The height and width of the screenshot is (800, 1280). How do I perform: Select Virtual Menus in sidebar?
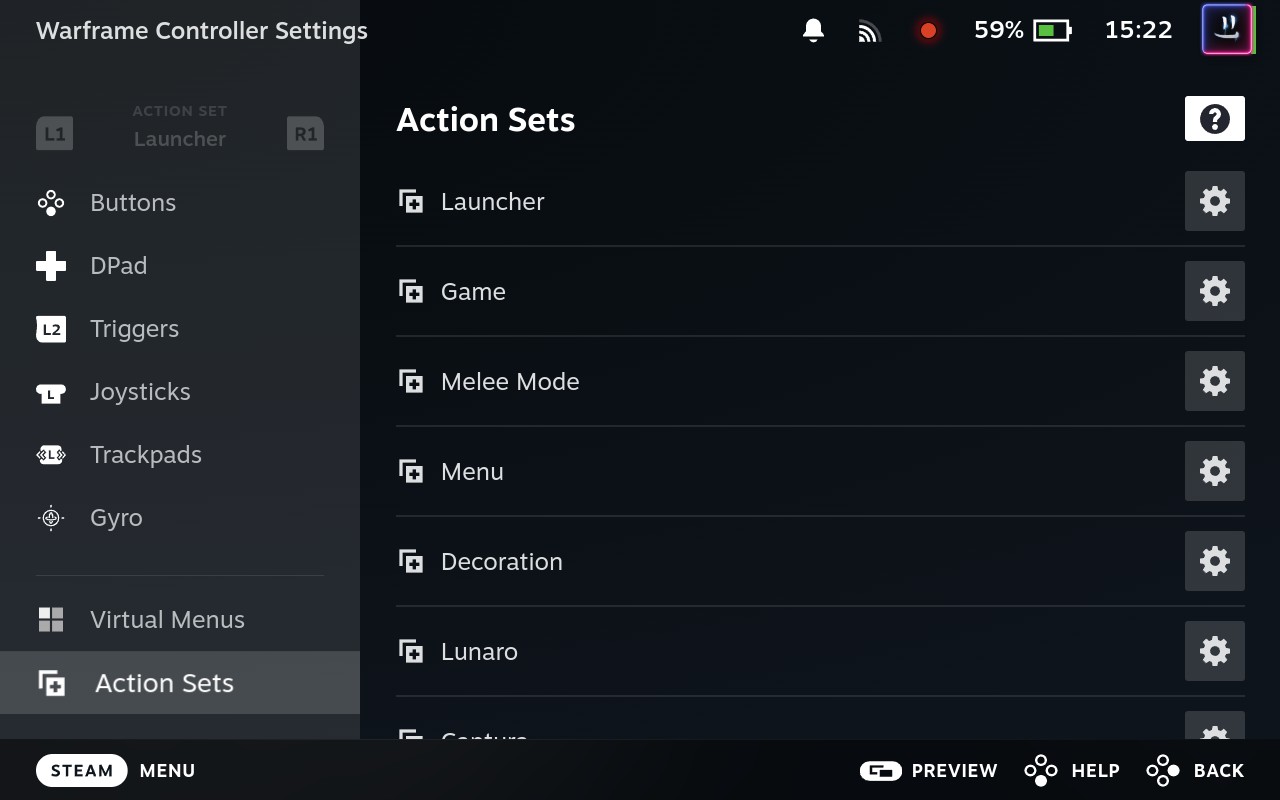[167, 620]
